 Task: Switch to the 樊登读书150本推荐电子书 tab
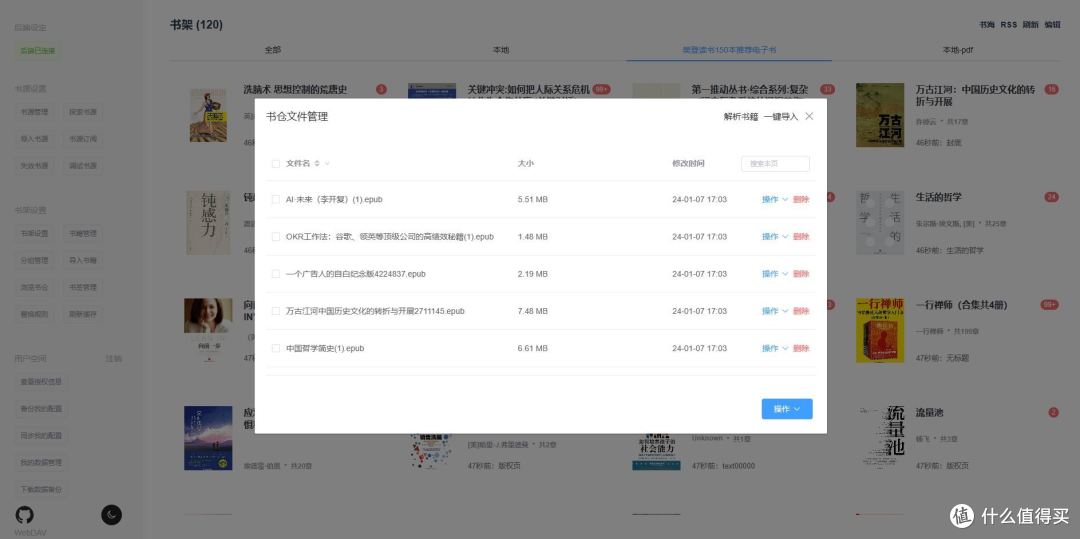729,50
